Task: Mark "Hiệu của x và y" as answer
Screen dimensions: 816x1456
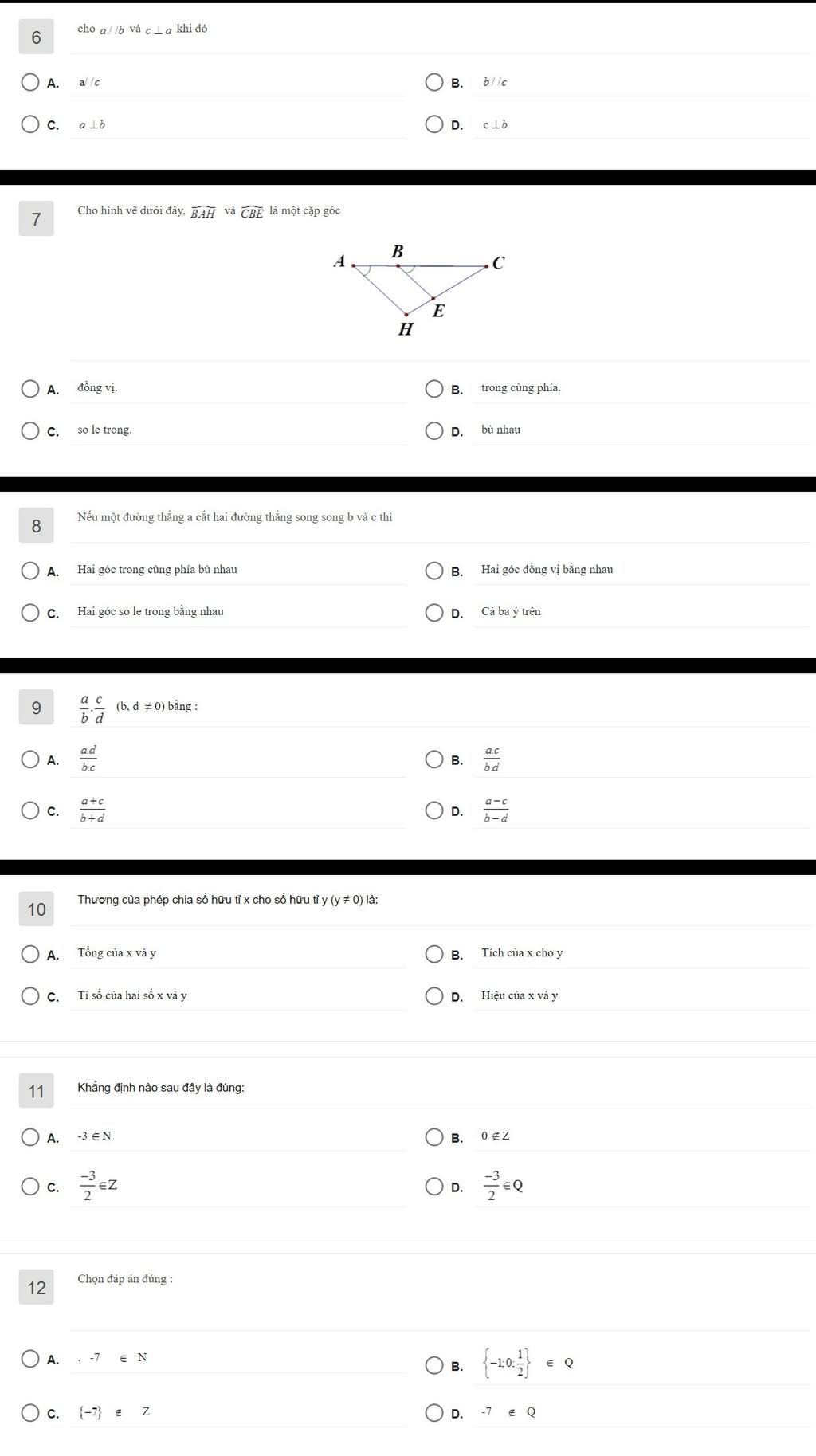Action: click(434, 995)
